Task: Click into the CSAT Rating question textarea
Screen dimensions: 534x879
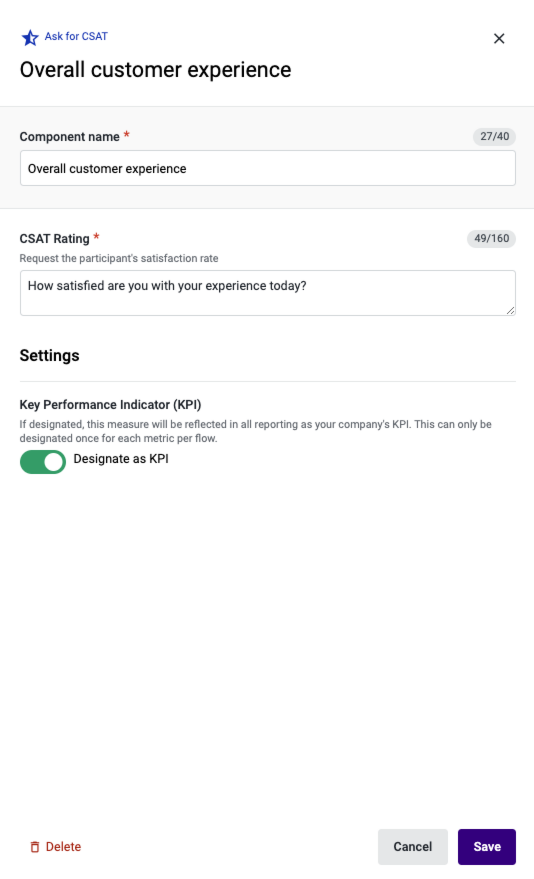Action: tap(267, 293)
